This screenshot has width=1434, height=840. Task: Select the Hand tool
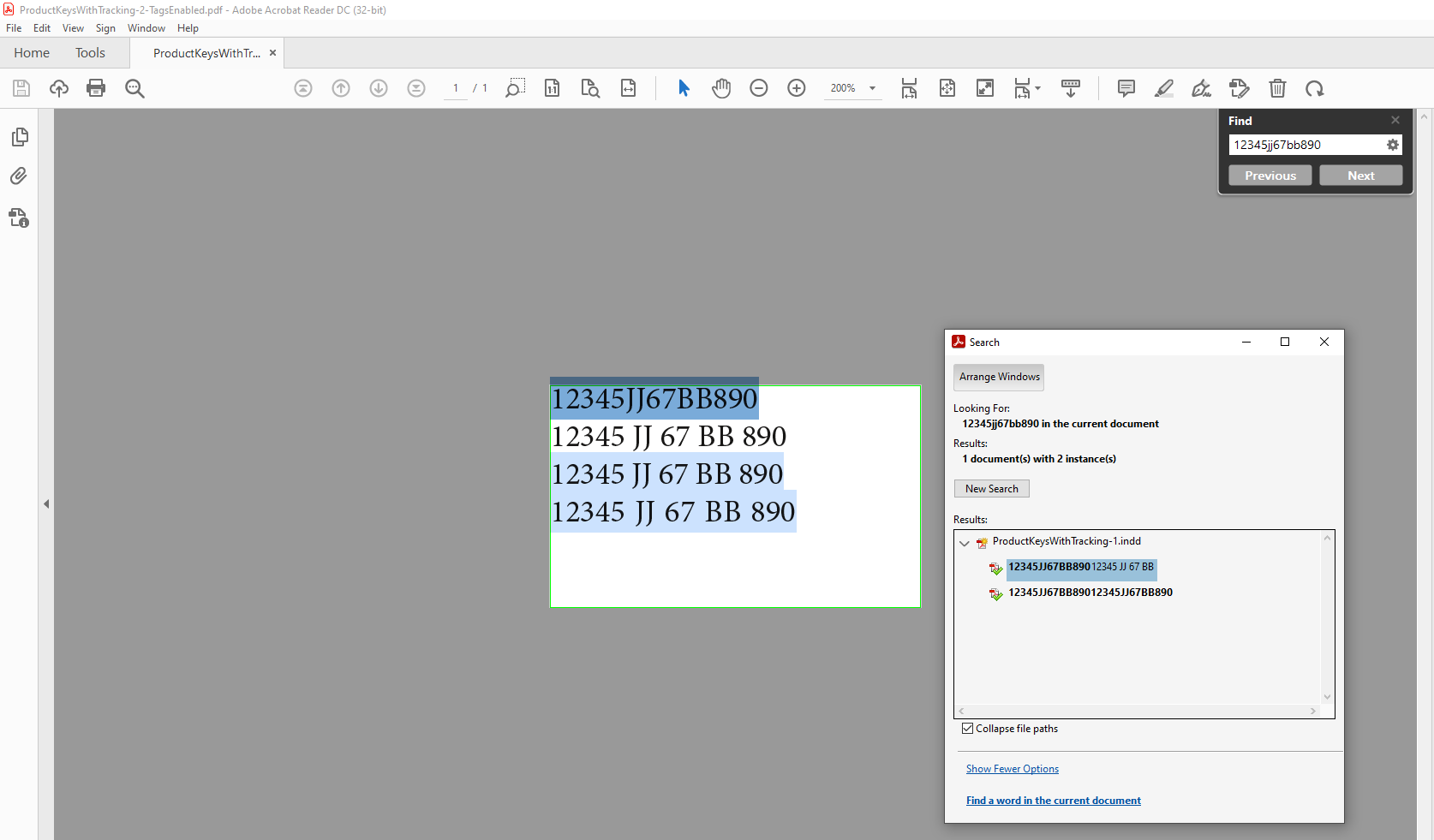pos(721,88)
